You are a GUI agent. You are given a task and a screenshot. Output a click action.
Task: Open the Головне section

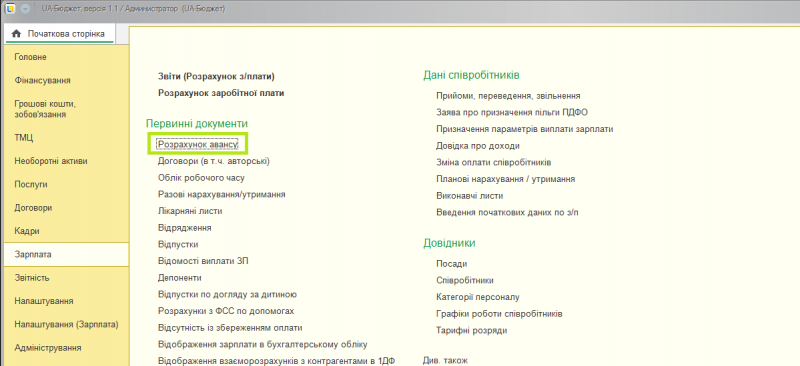(65, 57)
